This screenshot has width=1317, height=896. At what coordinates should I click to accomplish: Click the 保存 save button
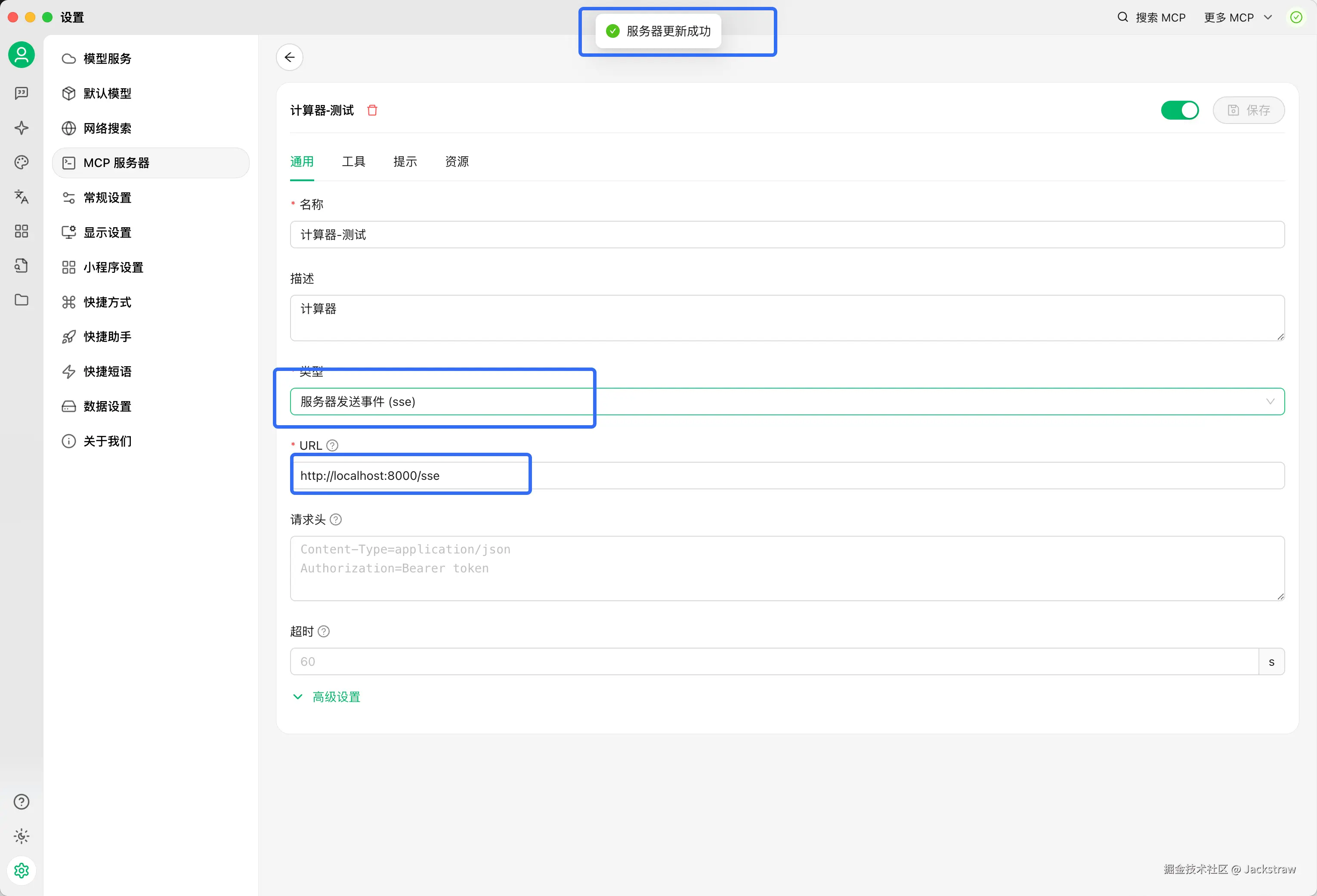pyautogui.click(x=1249, y=110)
